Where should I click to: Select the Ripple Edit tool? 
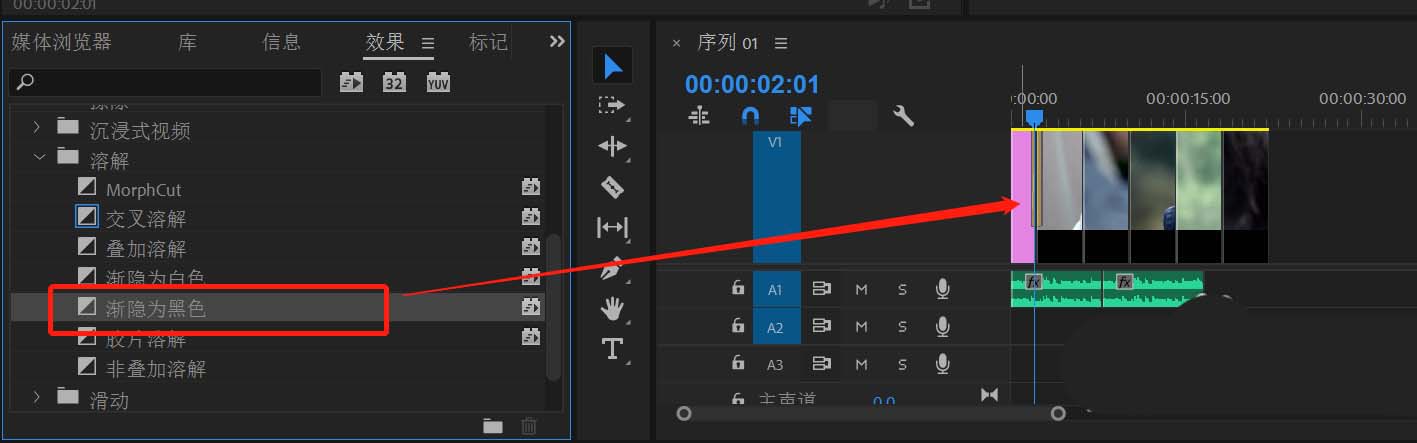pyautogui.click(x=612, y=146)
